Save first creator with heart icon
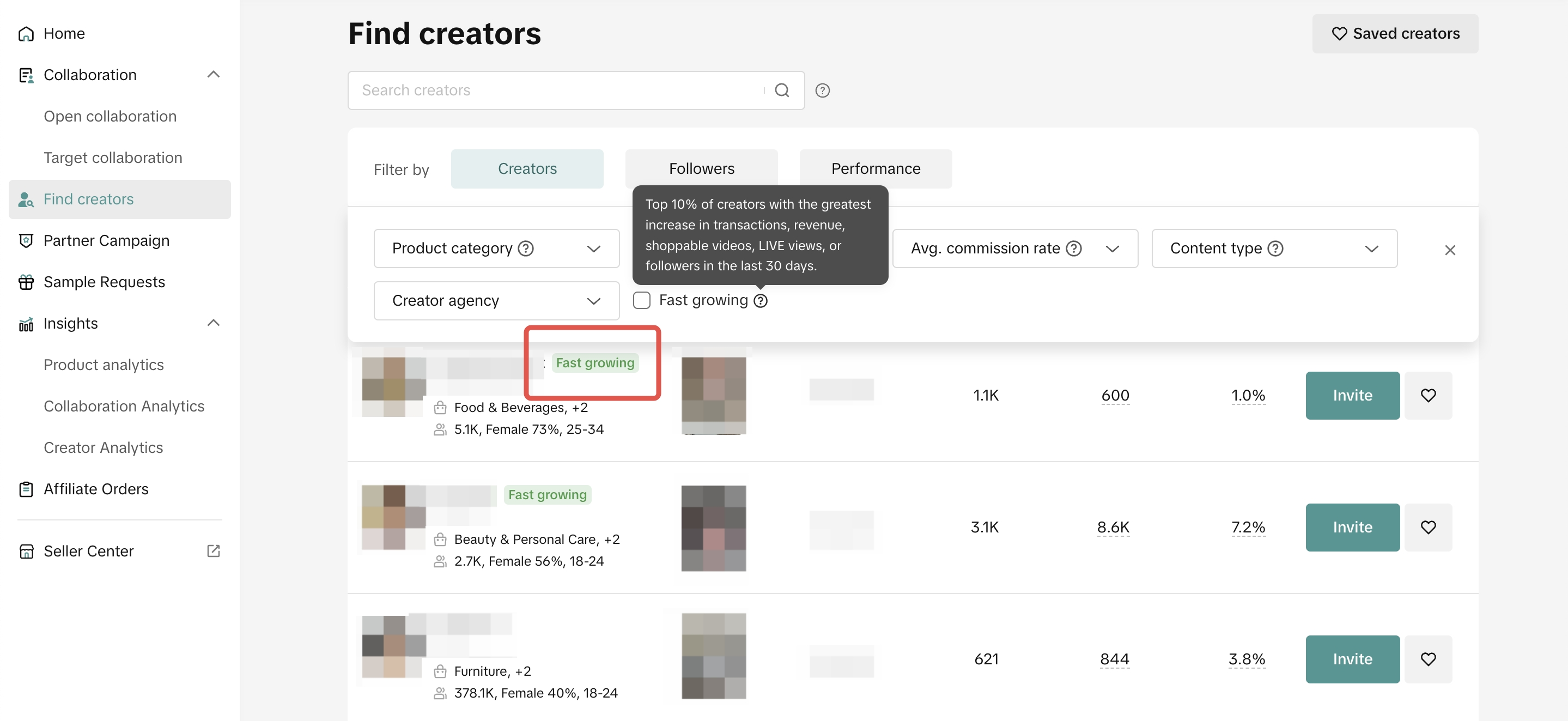1568x721 pixels. pos(1427,395)
